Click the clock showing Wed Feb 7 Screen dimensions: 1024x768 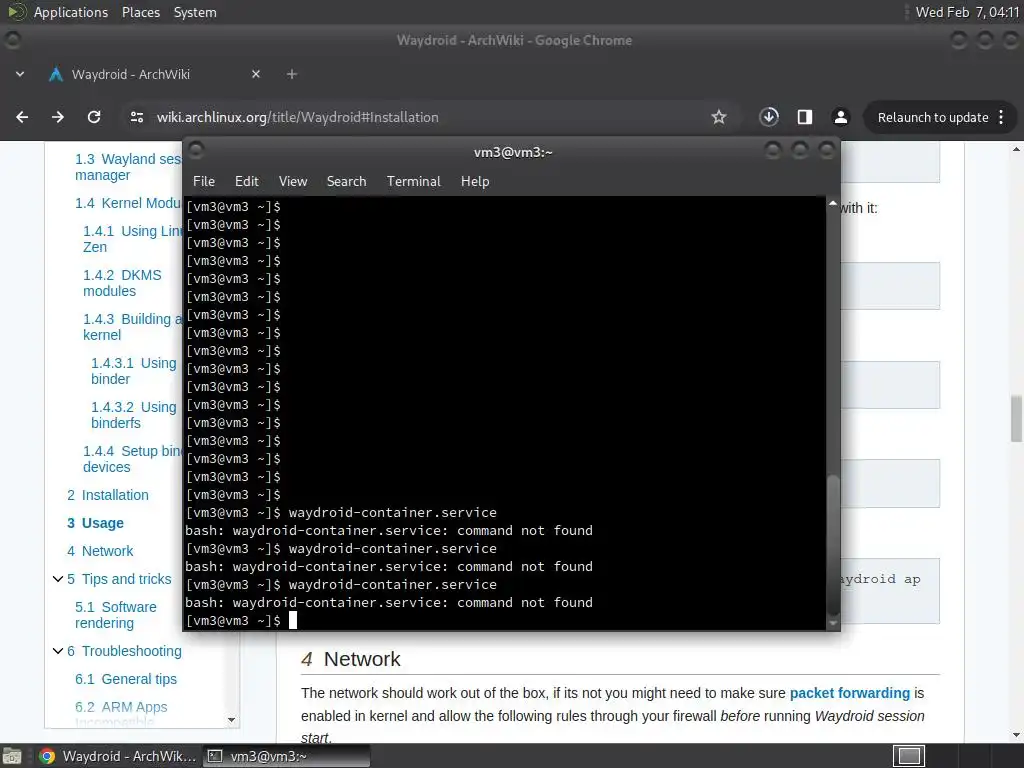(x=967, y=12)
